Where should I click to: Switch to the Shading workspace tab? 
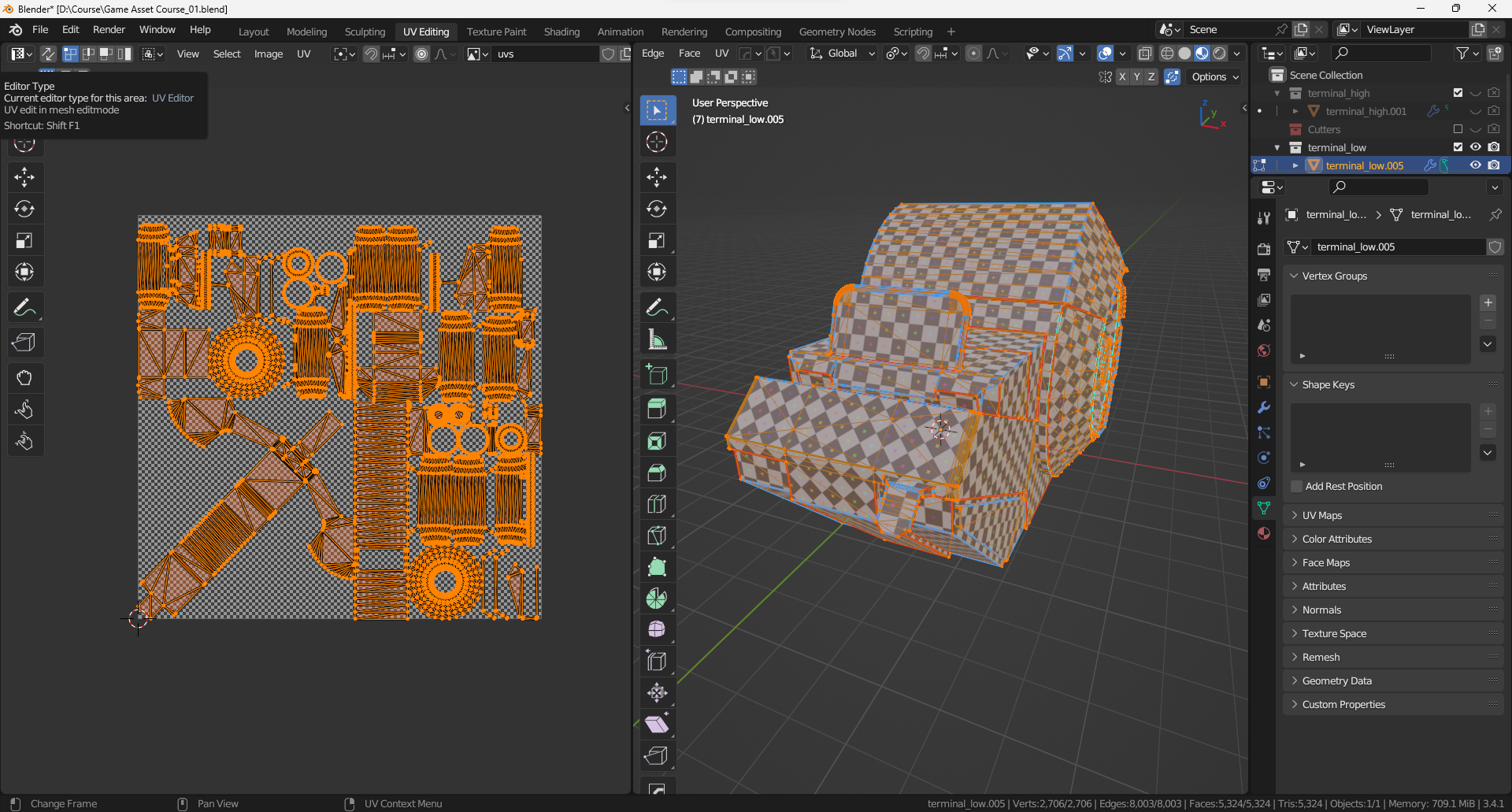coord(561,32)
